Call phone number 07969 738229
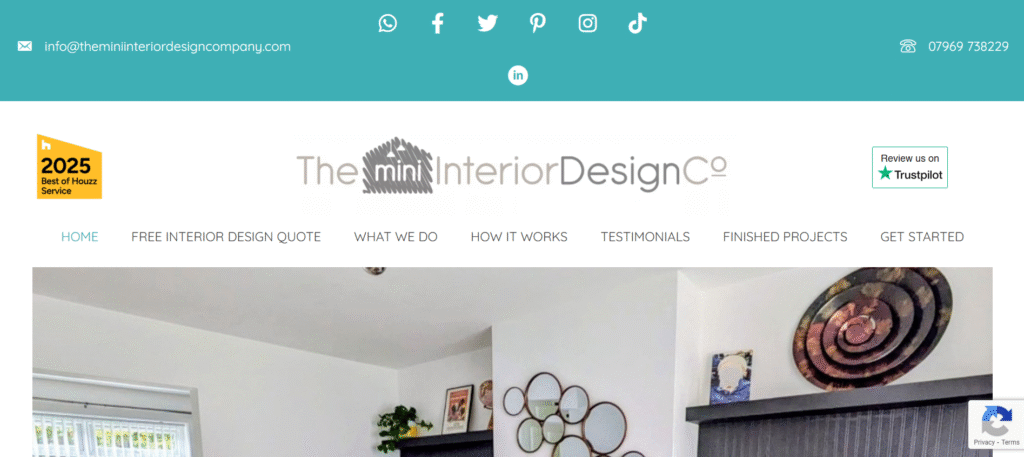The image size is (1024, 457). tap(968, 46)
